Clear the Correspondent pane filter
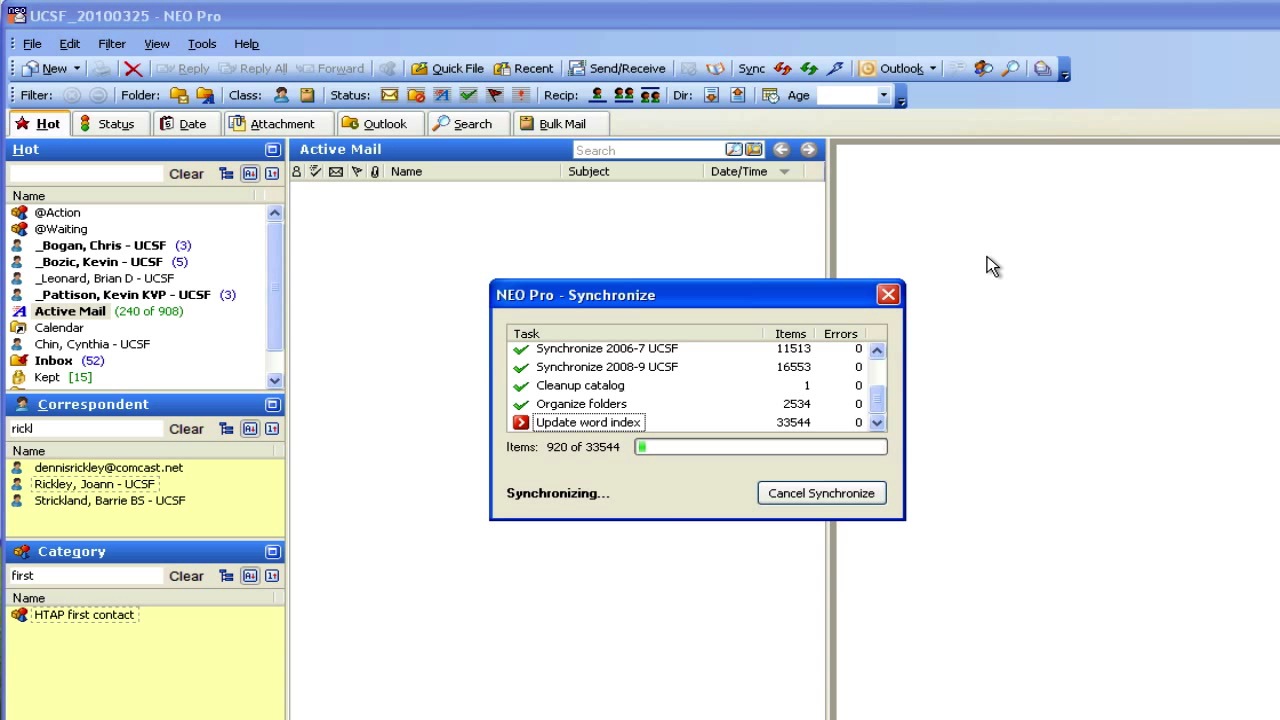 point(186,429)
